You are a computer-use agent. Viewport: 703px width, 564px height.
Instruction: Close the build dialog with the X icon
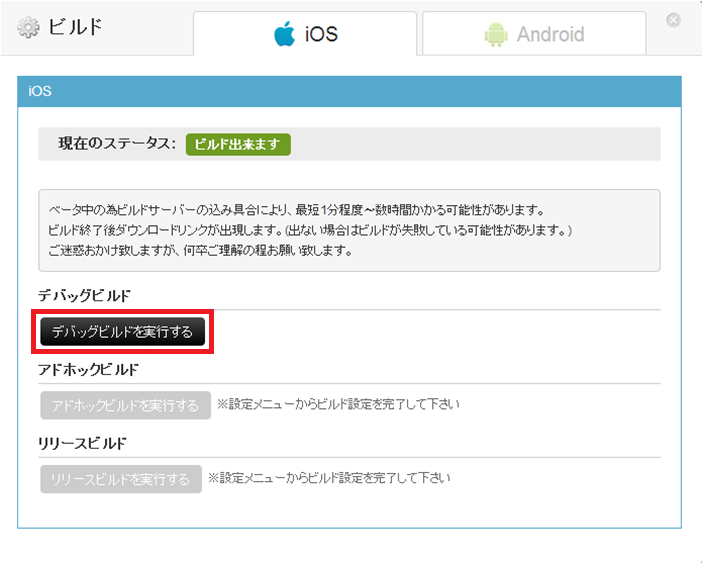click(x=673, y=20)
